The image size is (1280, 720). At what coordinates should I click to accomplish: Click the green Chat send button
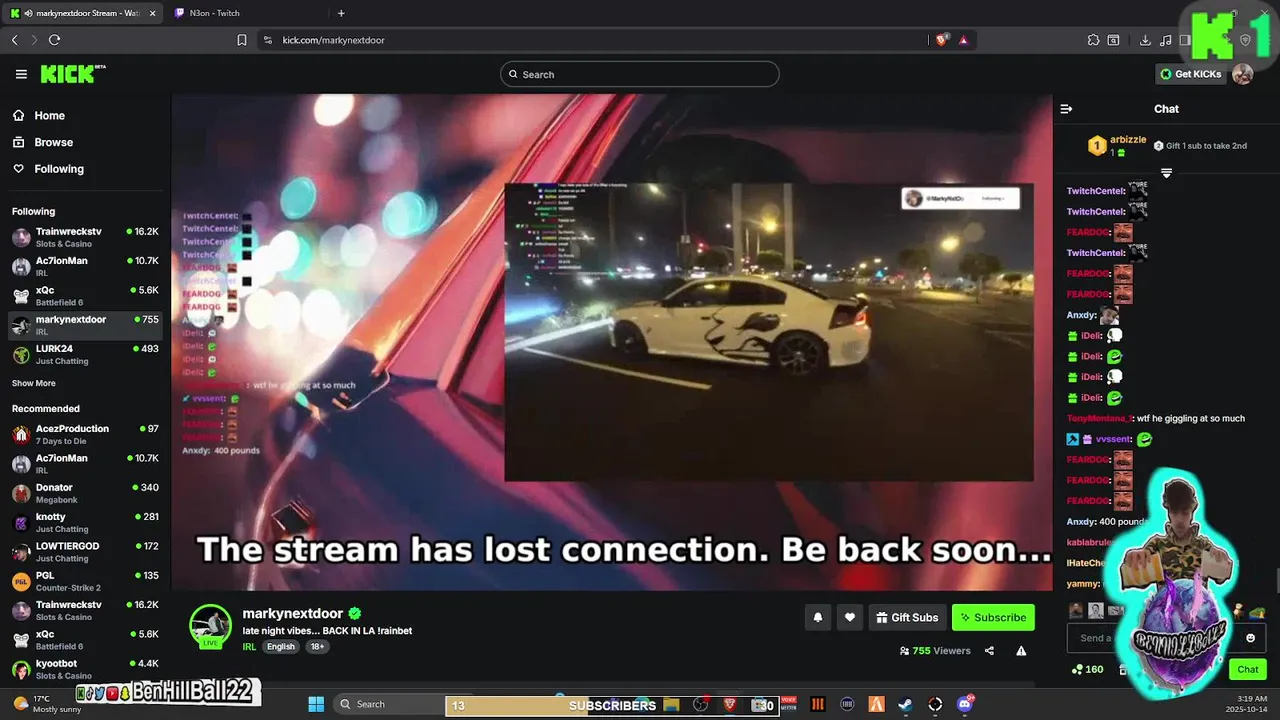[1247, 669]
